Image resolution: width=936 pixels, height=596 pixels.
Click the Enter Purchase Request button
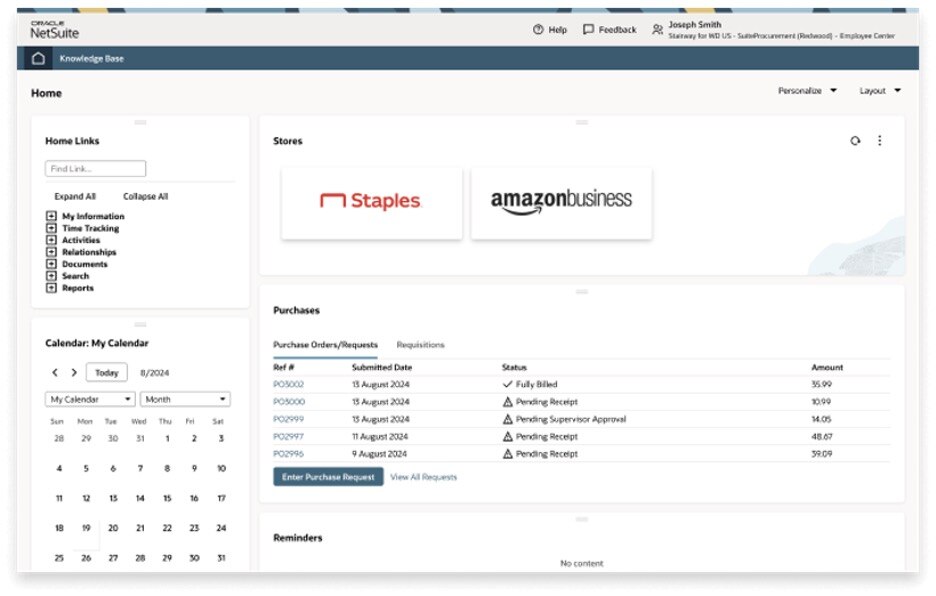click(x=328, y=477)
